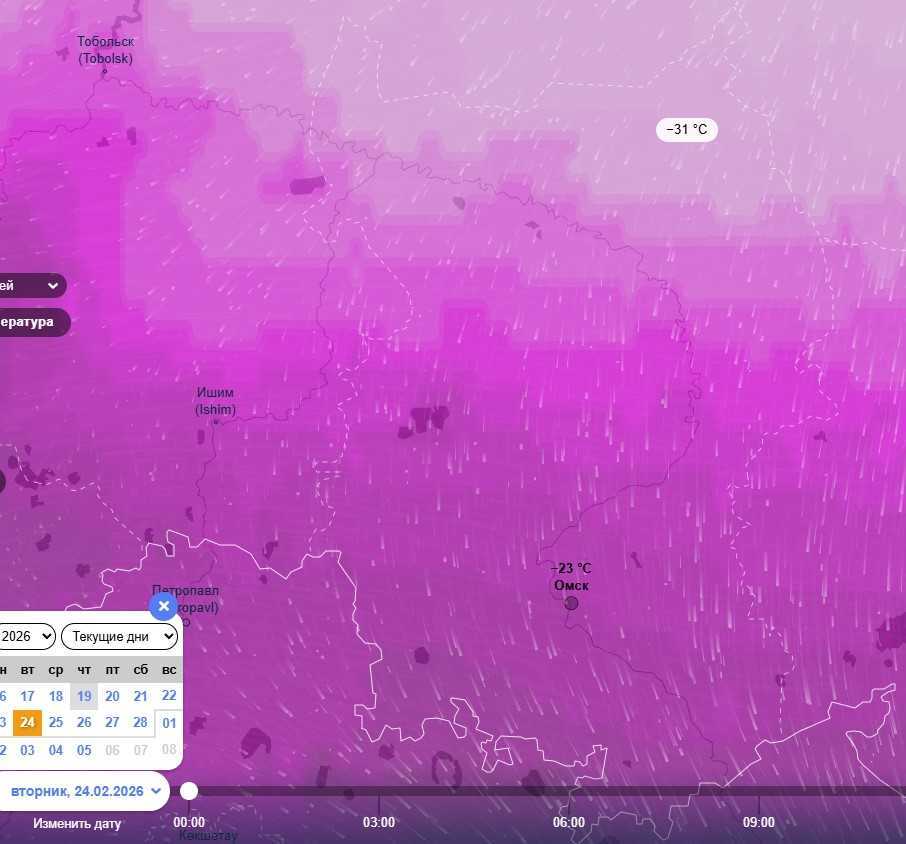Click the Tobolsk city marker dot
This screenshot has height=844, width=906.
(104, 71)
